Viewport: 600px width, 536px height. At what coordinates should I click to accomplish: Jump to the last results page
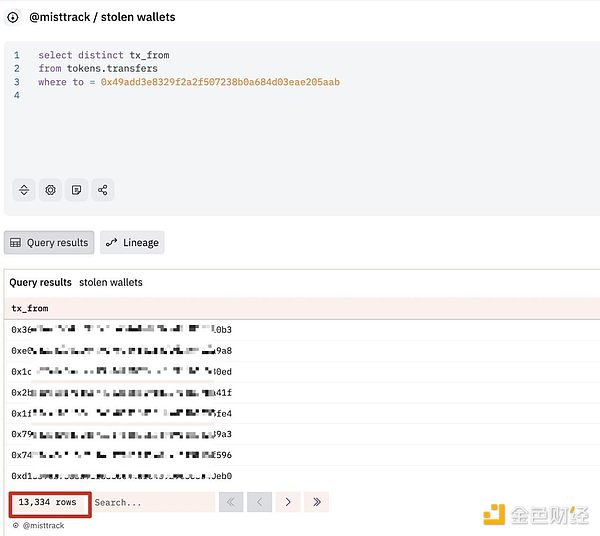[316, 502]
